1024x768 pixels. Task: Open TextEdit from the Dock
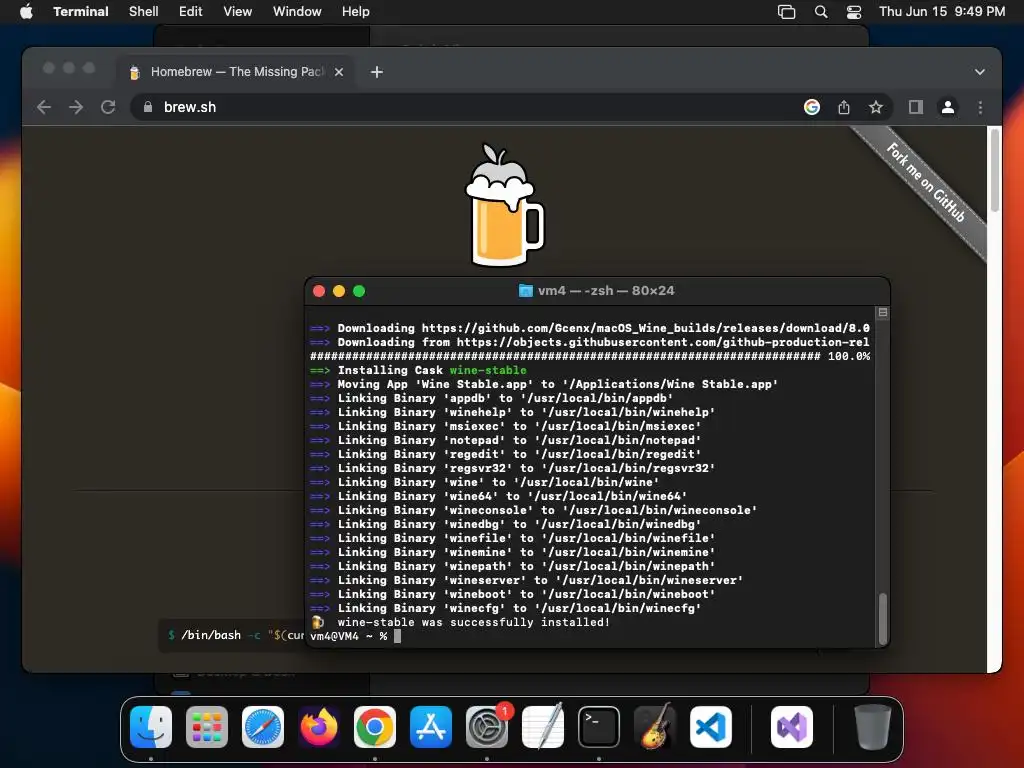click(543, 727)
